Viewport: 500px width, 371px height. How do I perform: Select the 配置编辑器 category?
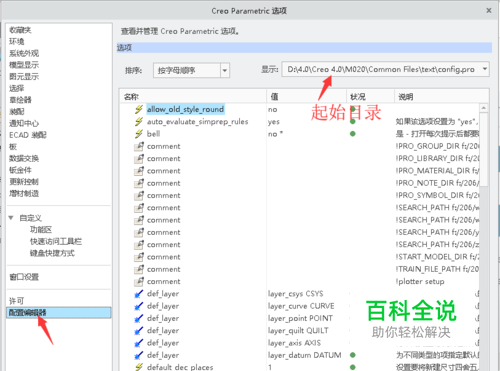pyautogui.click(x=59, y=313)
